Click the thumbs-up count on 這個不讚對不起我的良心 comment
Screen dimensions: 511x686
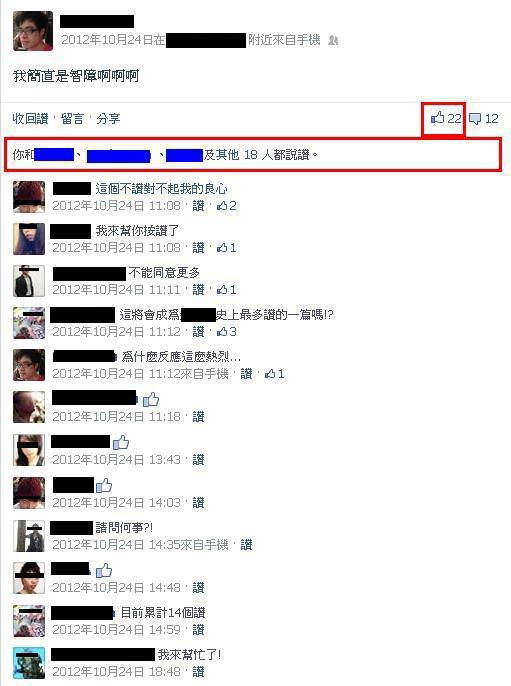click(x=227, y=206)
